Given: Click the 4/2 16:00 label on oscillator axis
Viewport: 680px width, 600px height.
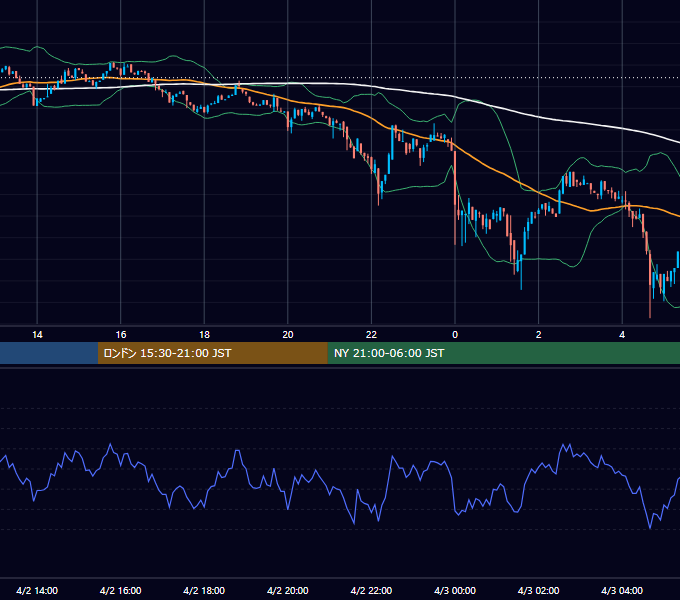Looking at the screenshot, I should [x=121, y=590].
